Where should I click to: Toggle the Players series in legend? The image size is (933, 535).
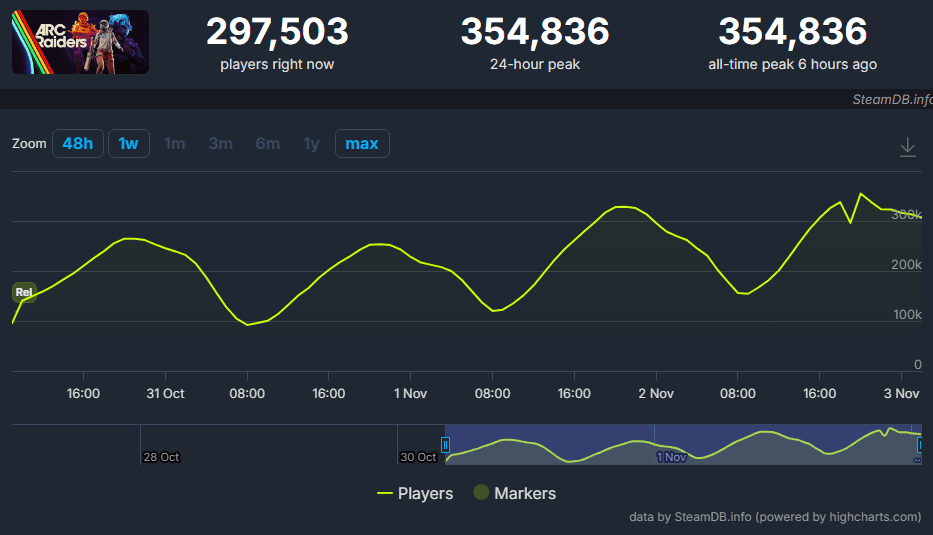(x=415, y=493)
